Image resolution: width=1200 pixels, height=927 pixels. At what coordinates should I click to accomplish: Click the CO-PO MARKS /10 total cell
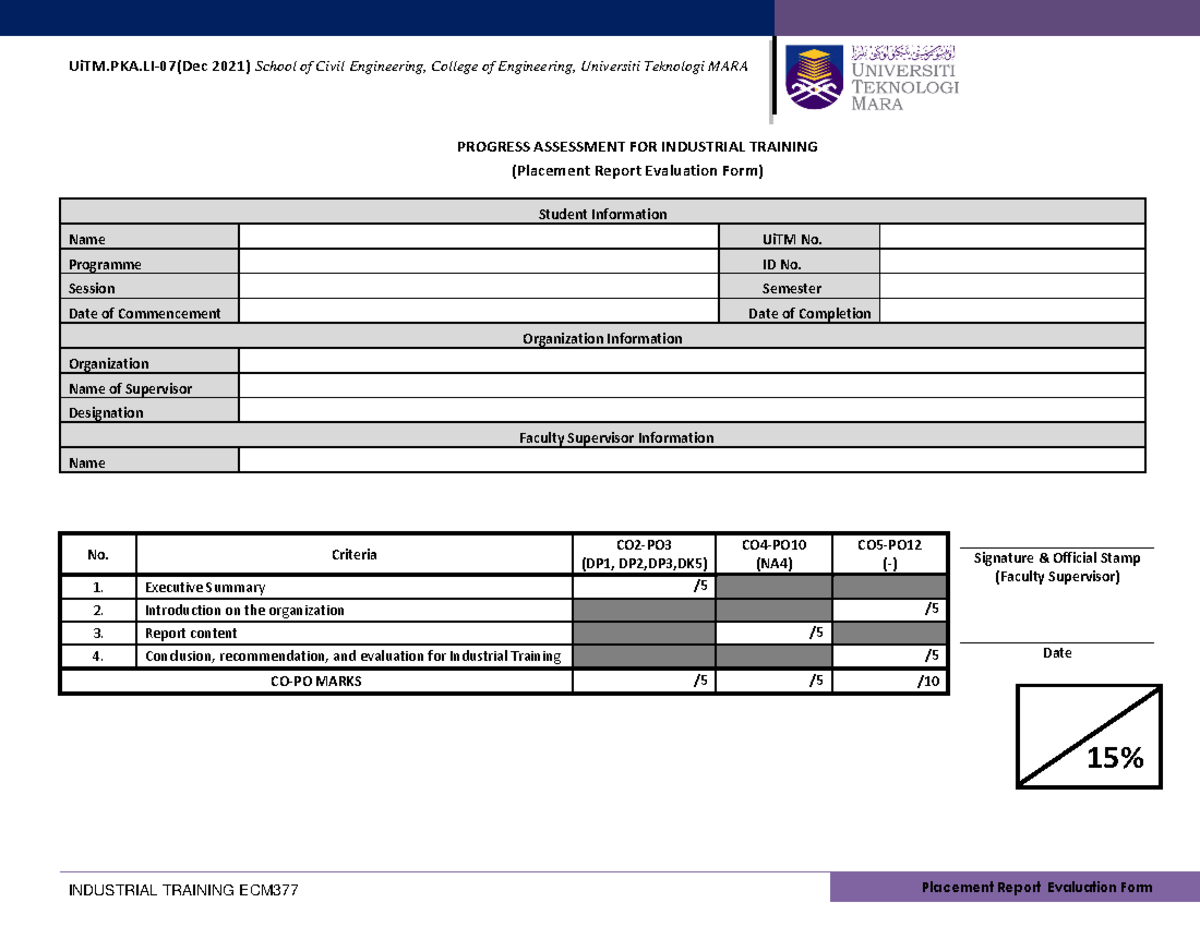[890, 681]
